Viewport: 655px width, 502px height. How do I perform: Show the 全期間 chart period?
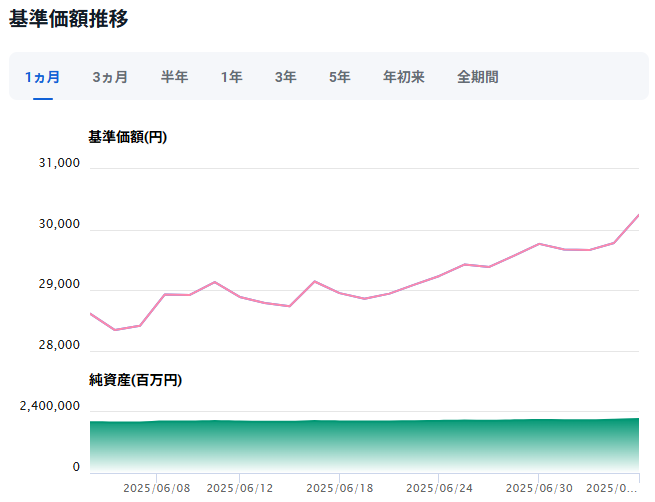point(478,77)
